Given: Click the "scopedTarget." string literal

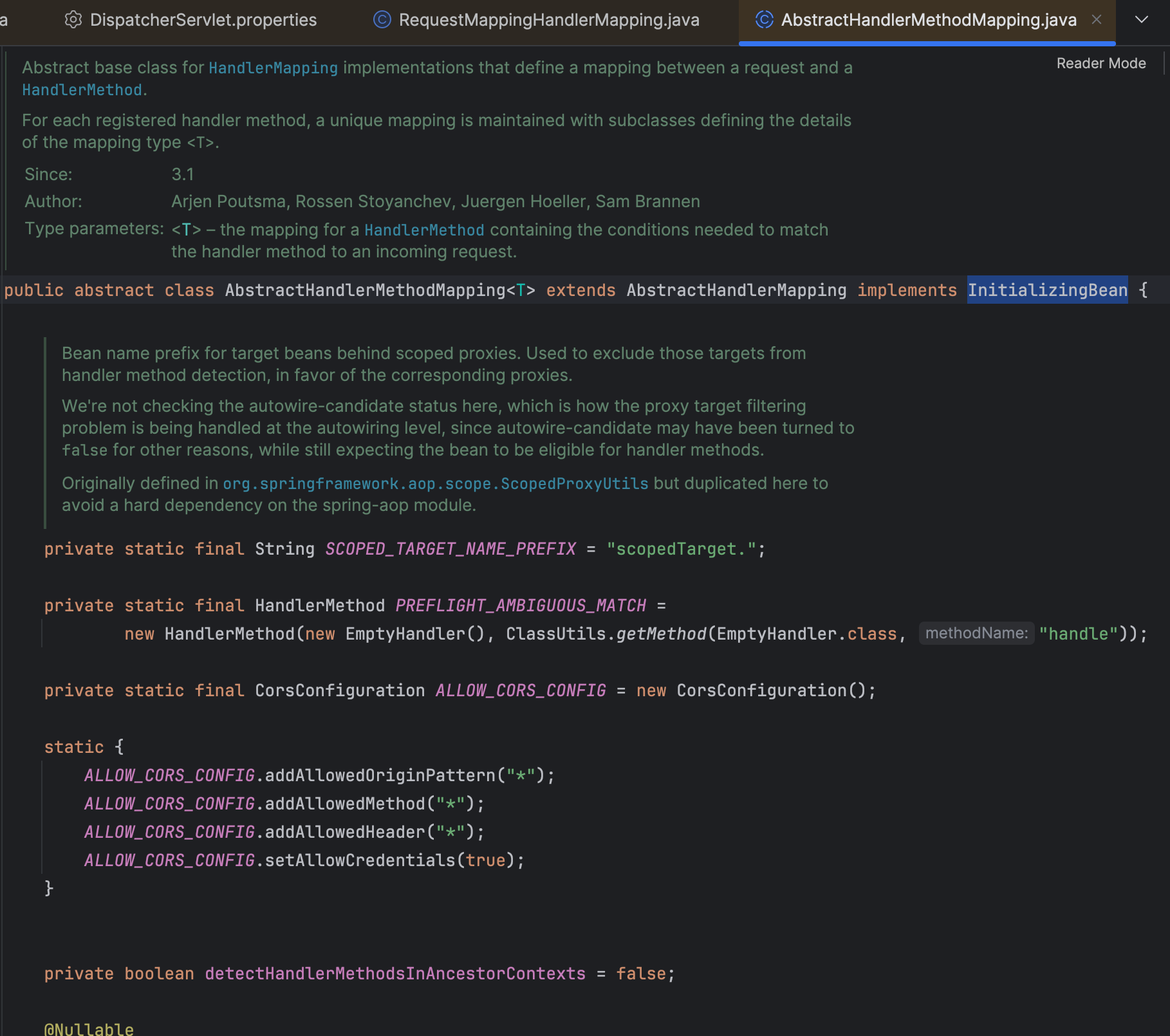Looking at the screenshot, I should (682, 549).
